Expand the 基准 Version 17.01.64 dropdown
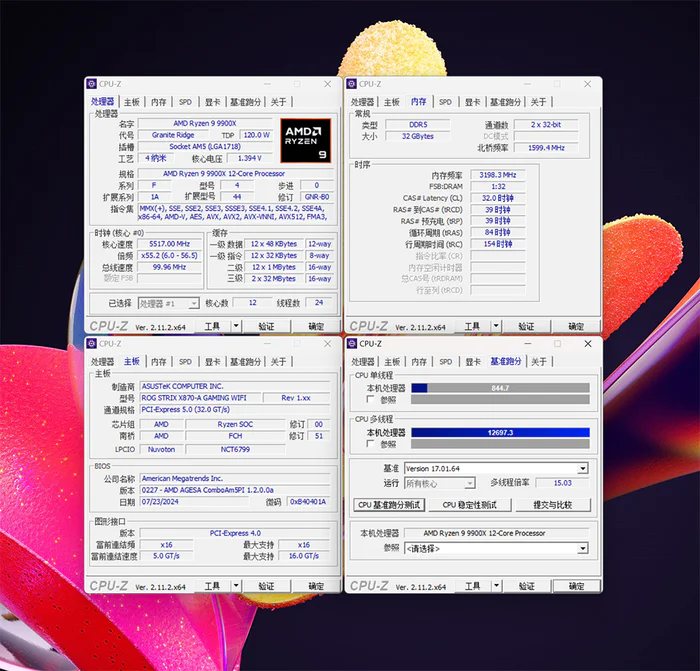 (x=582, y=468)
